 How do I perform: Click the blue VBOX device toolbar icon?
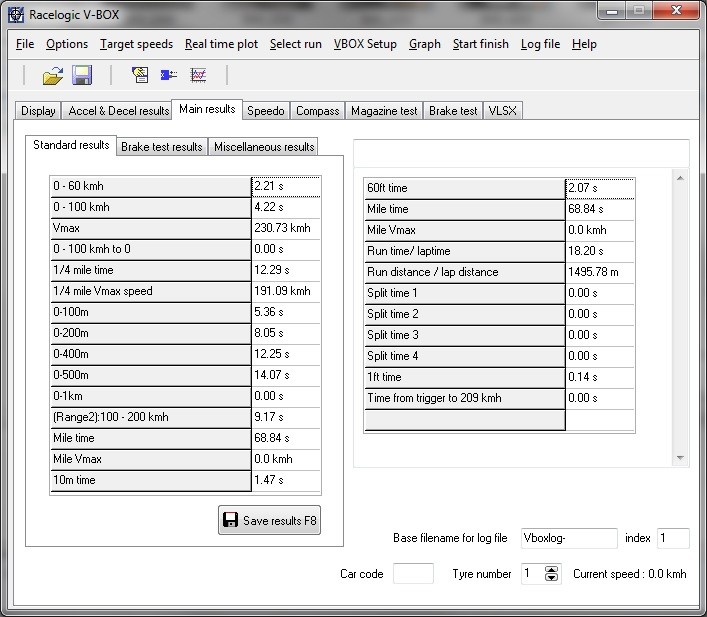tap(169, 75)
